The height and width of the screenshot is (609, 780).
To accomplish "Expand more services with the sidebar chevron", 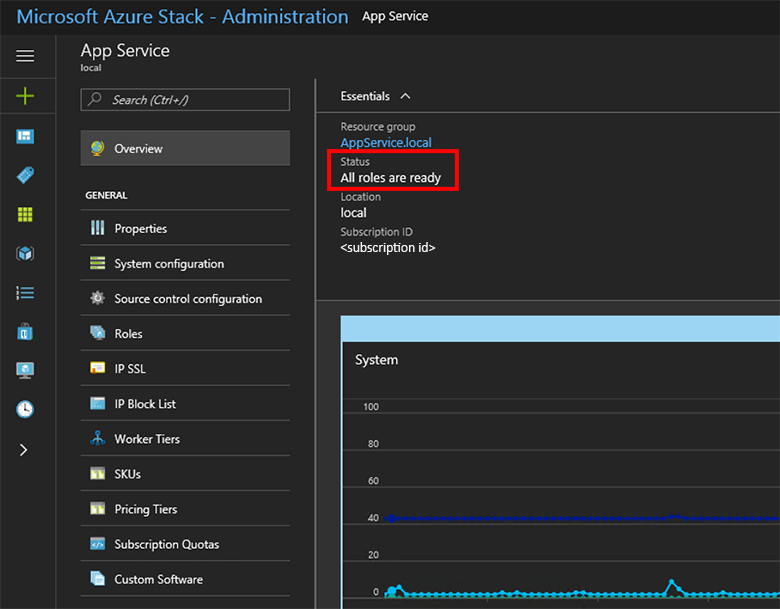I will (x=25, y=450).
